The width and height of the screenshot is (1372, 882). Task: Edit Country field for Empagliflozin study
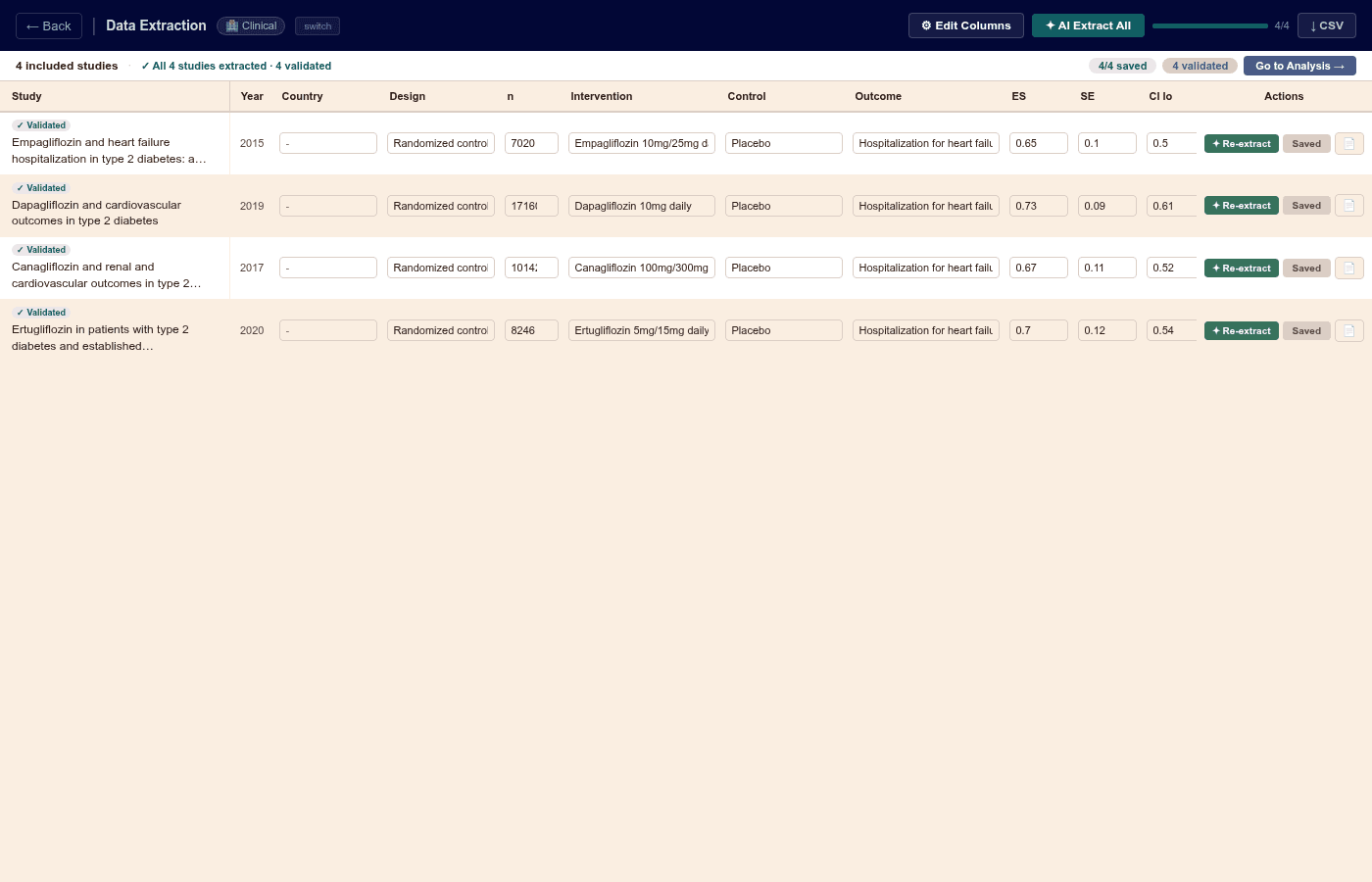[328, 143]
